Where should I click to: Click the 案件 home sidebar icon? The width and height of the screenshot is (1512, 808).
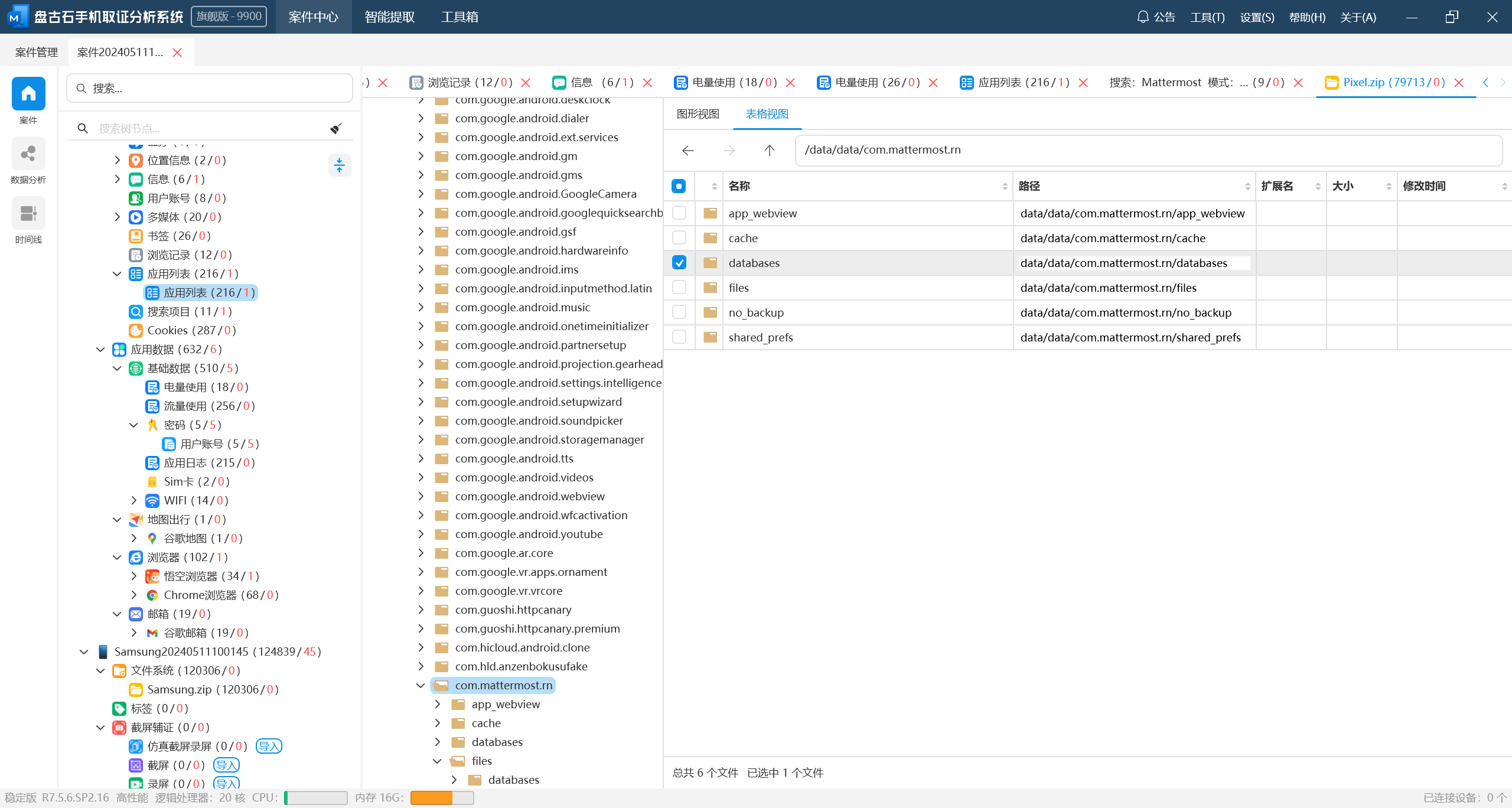[x=28, y=95]
